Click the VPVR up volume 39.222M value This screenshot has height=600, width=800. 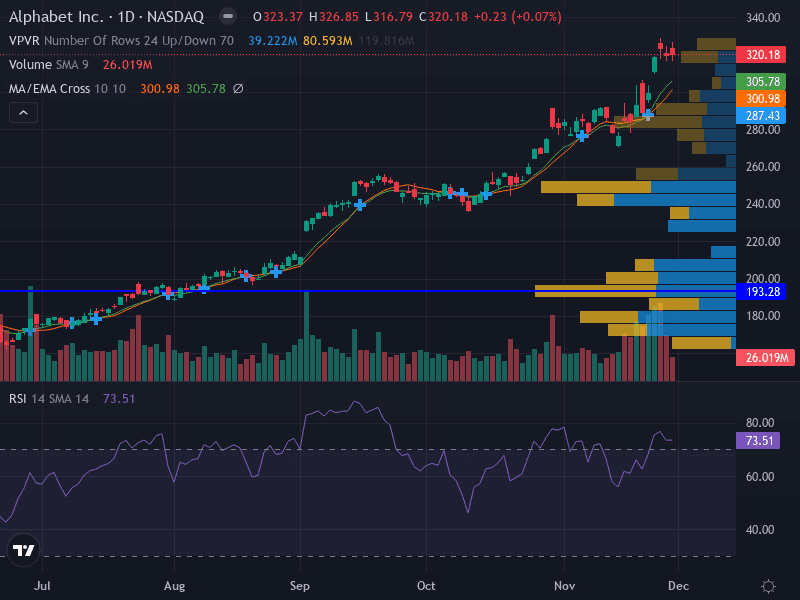[272, 41]
